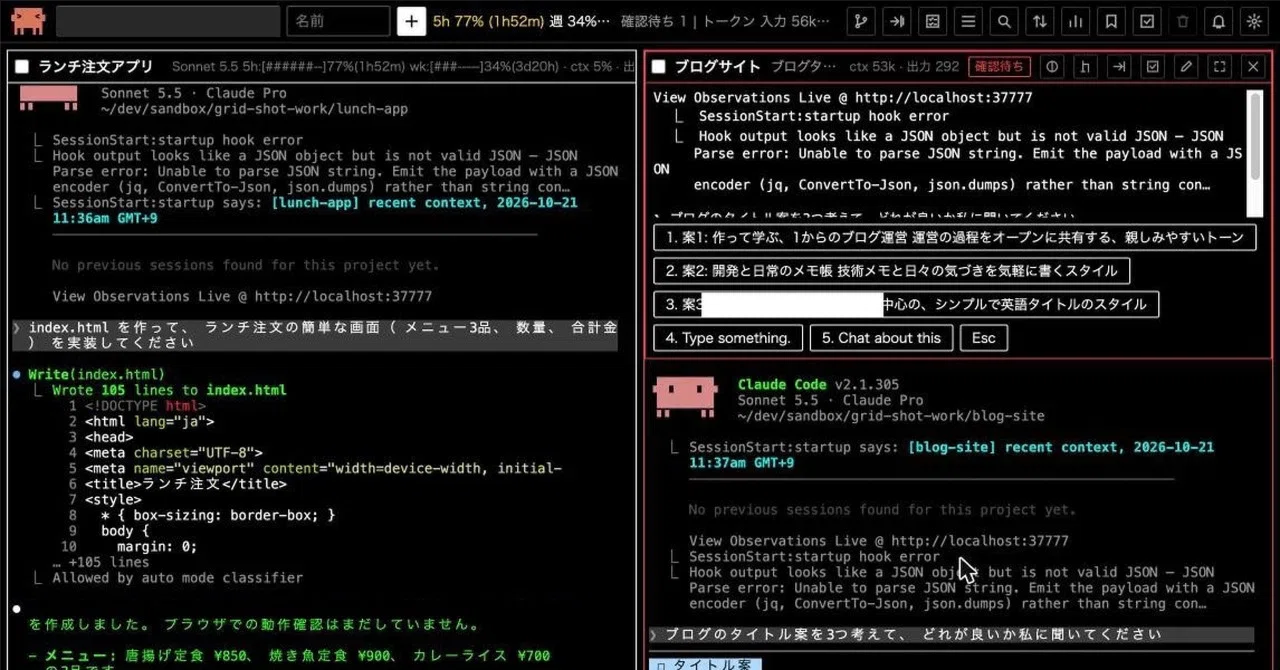
Task: Click the arrow-to-bar icon in top toolbar
Action: [898, 21]
